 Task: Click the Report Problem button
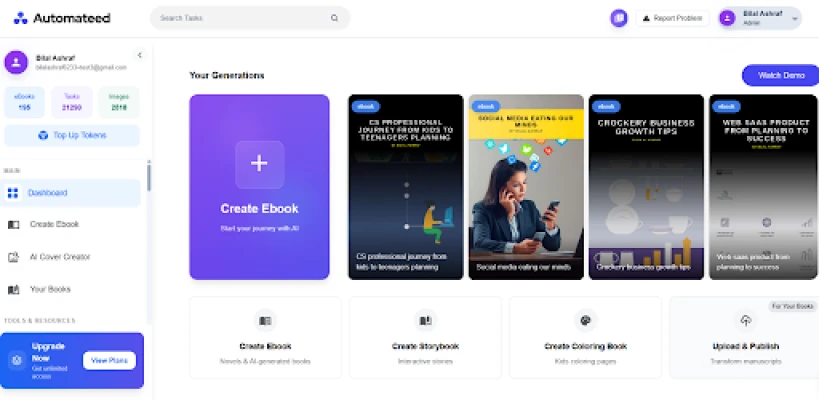[672, 18]
